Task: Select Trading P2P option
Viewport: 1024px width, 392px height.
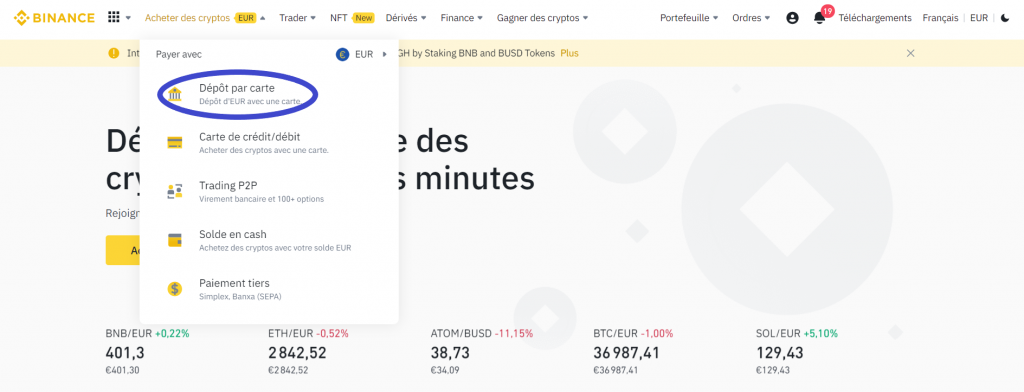Action: tap(268, 191)
